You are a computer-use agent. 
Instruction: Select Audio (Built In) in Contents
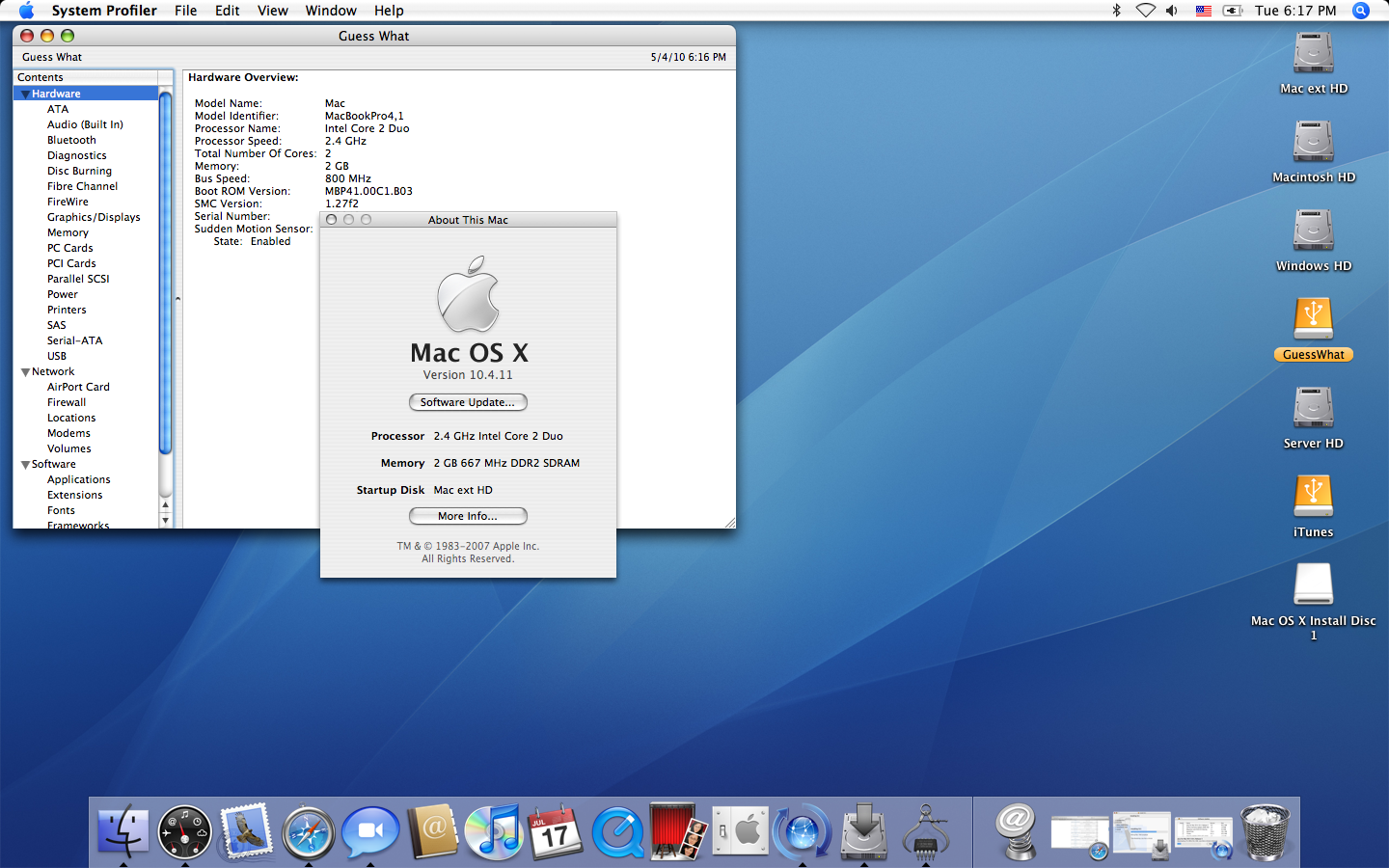pos(85,124)
